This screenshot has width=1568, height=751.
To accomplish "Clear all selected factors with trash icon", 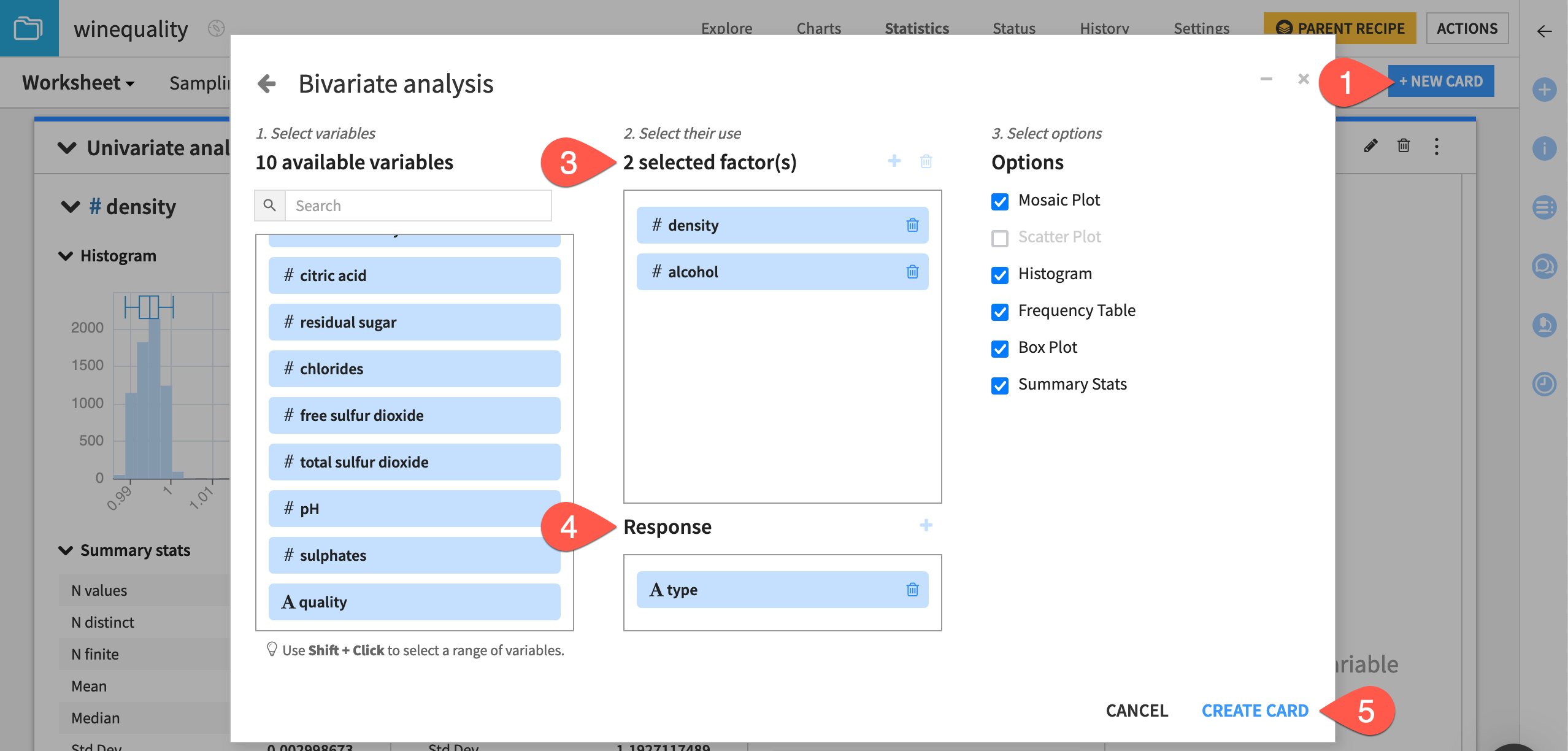I will [926, 161].
